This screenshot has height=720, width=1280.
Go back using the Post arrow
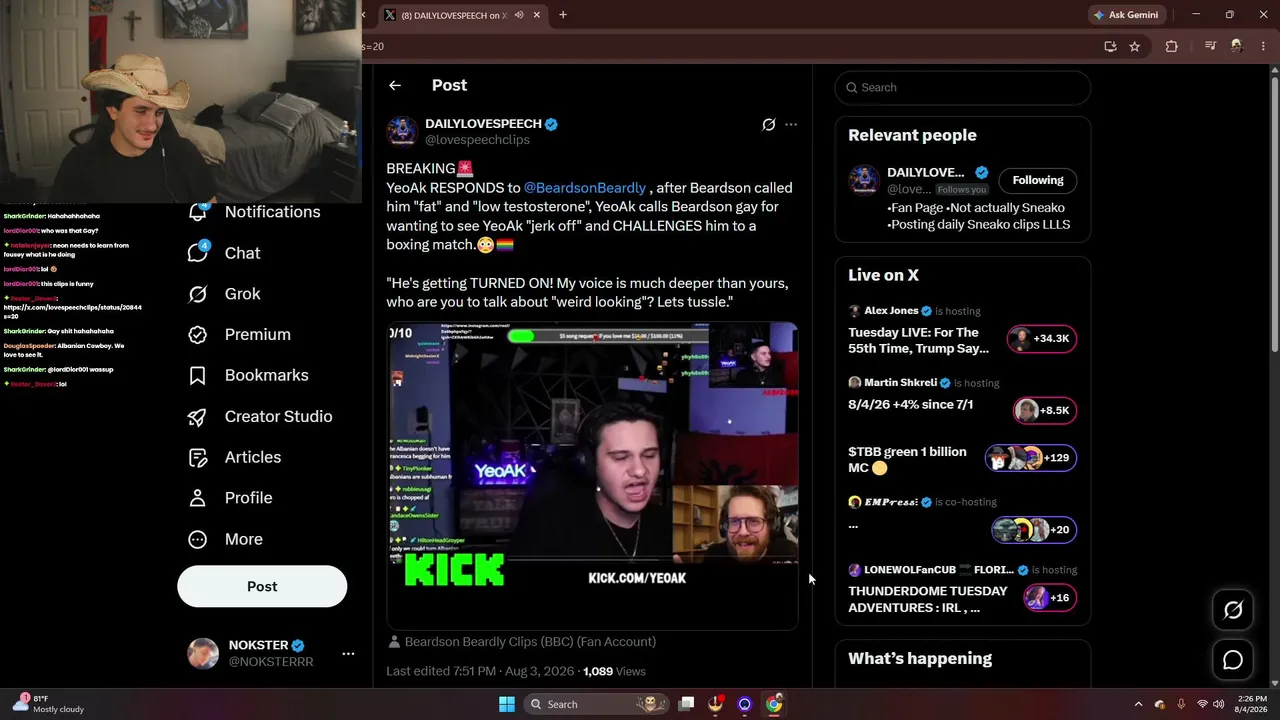pyautogui.click(x=395, y=86)
